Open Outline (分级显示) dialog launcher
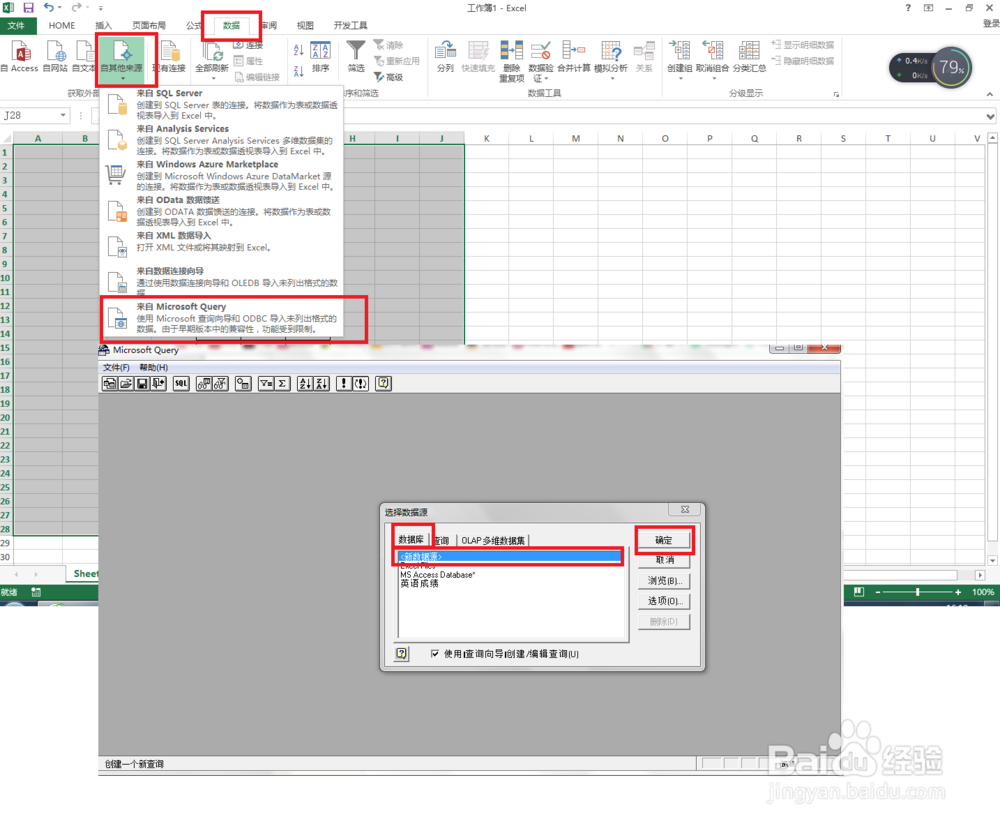 (836, 94)
